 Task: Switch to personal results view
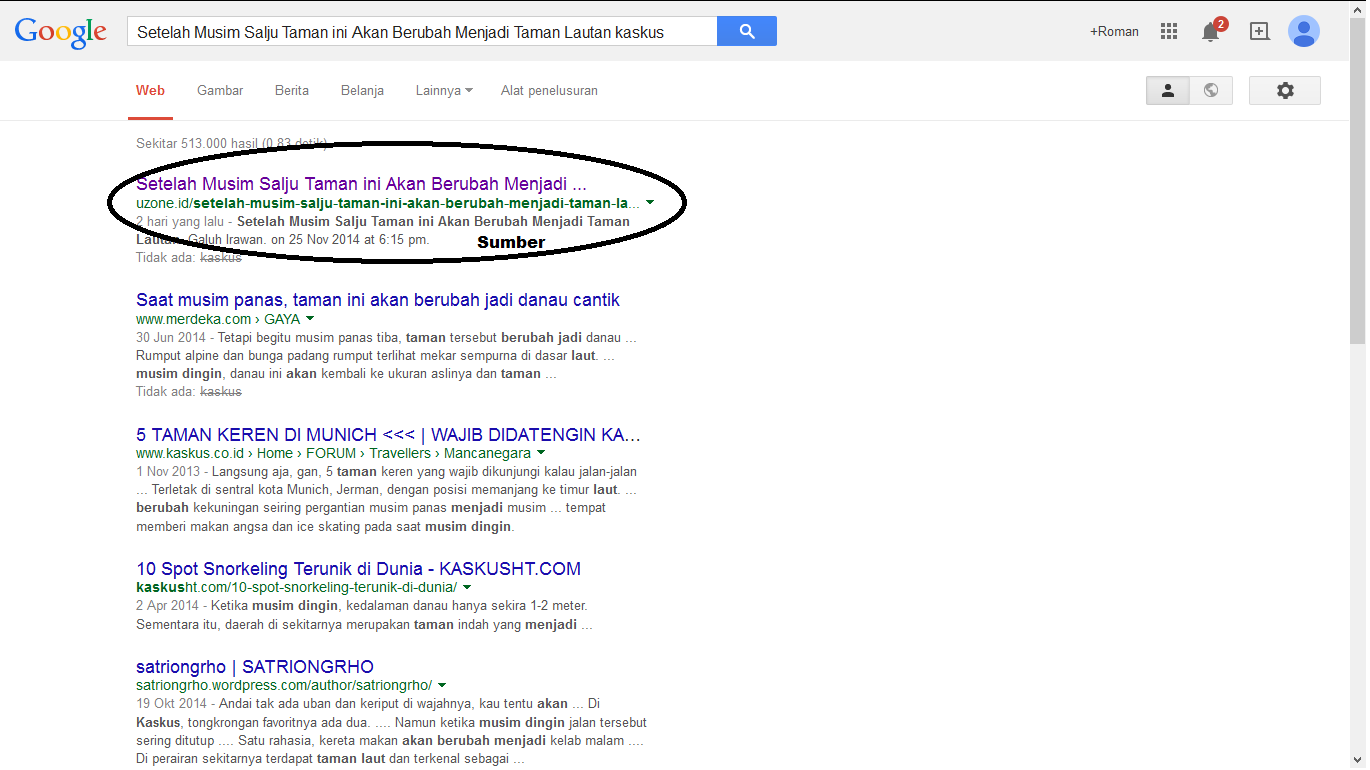pyautogui.click(x=1167, y=90)
